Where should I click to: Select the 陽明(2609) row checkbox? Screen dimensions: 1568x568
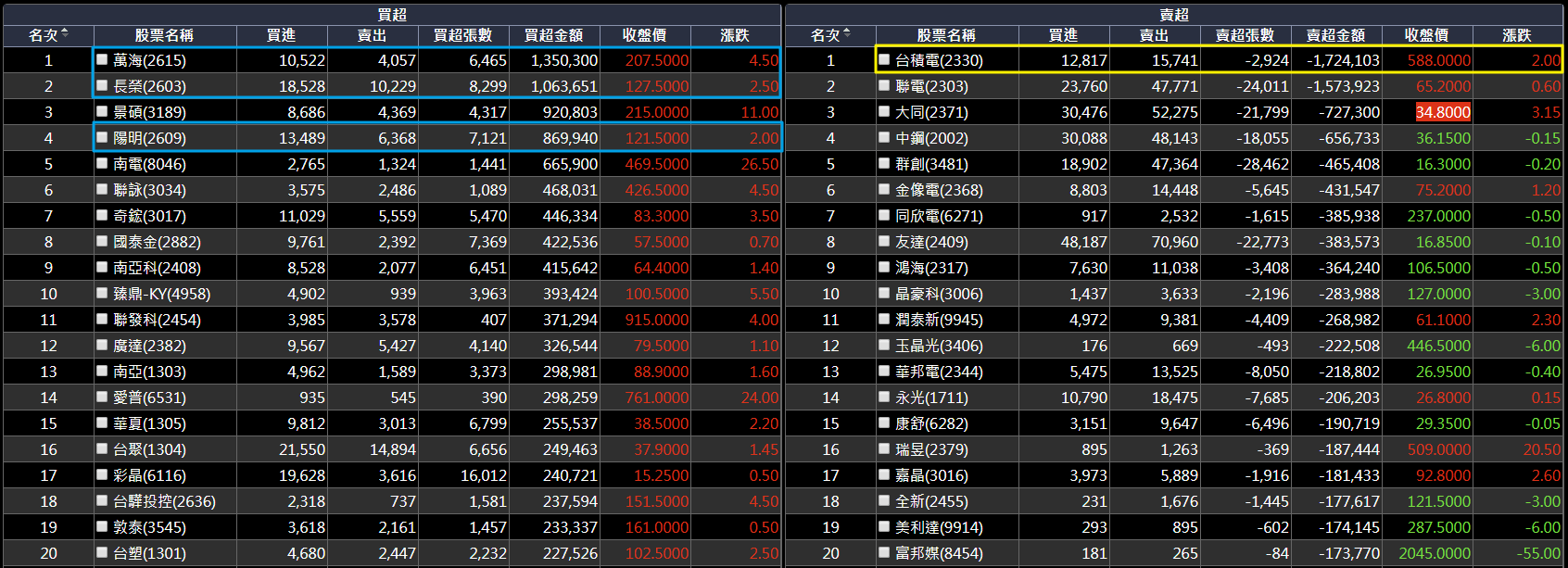coord(103,137)
